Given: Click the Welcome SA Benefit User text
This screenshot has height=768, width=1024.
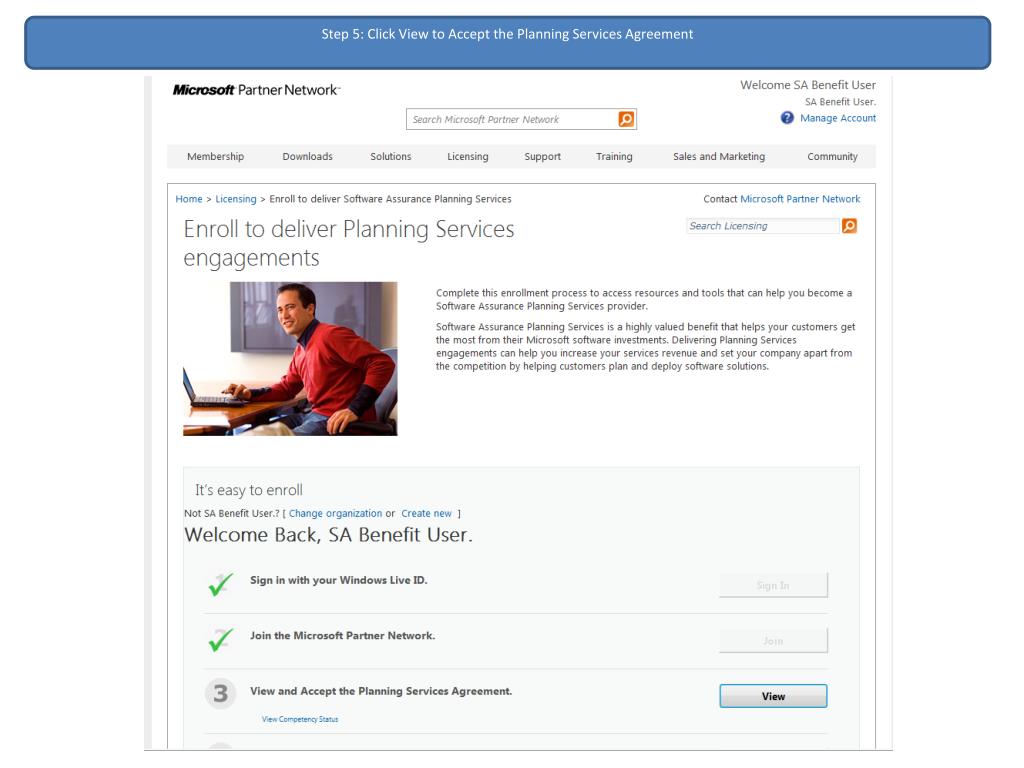Looking at the screenshot, I should (x=808, y=85).
